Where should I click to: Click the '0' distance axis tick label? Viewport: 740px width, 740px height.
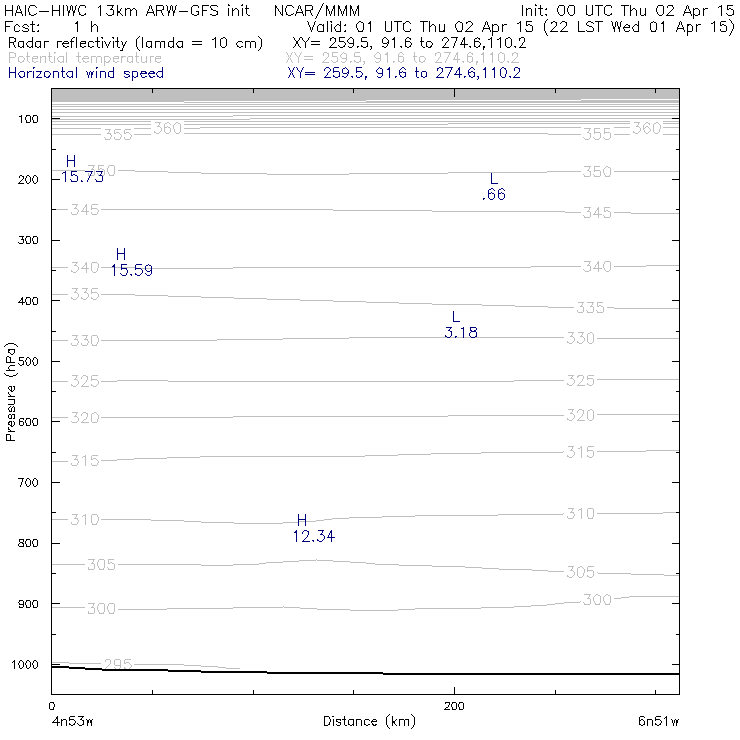52,706
